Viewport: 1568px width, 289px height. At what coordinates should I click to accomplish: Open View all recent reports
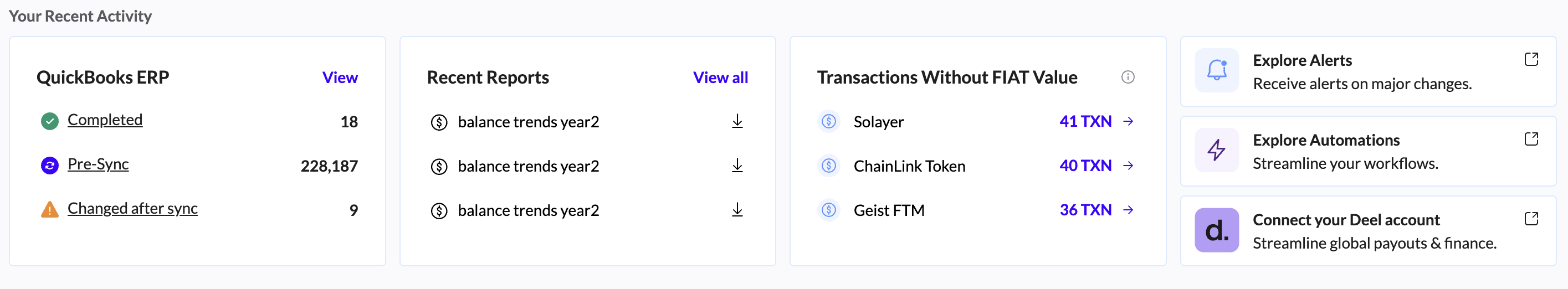click(x=720, y=78)
